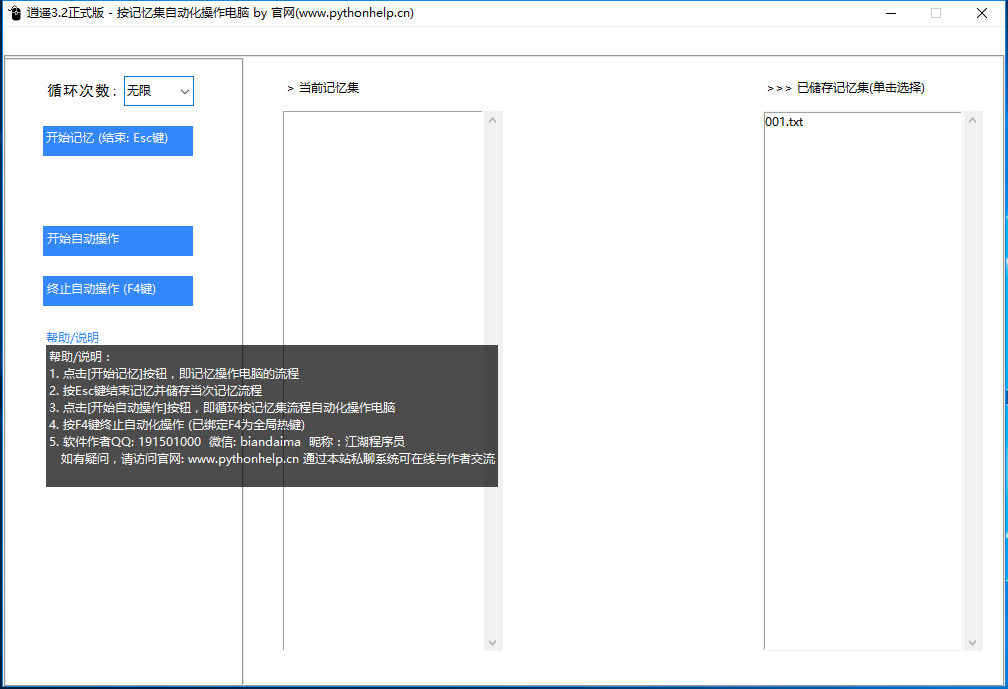This screenshot has width=1008, height=689.
Task: Minimize the 逍遥3.2 window
Action: pyautogui.click(x=890, y=13)
